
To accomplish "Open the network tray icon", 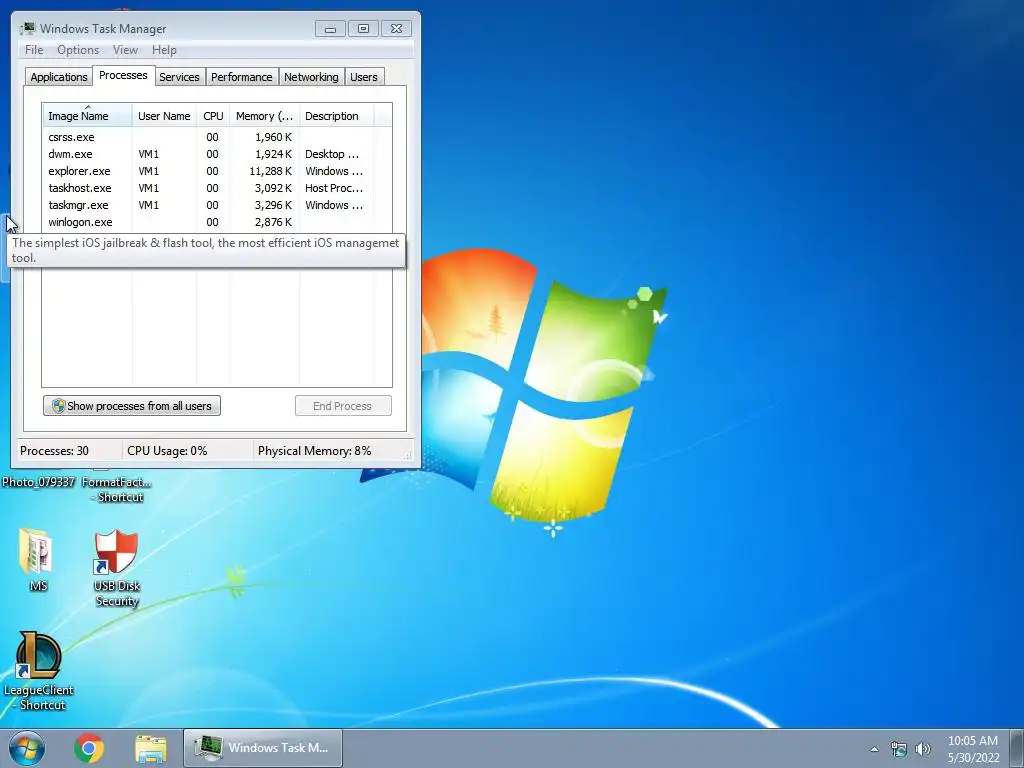I will (x=899, y=749).
